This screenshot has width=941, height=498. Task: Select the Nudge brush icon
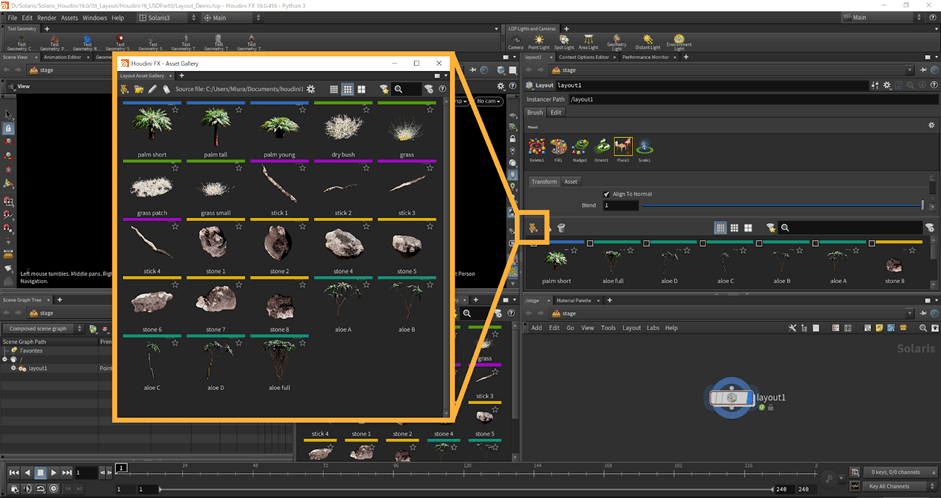click(580, 147)
